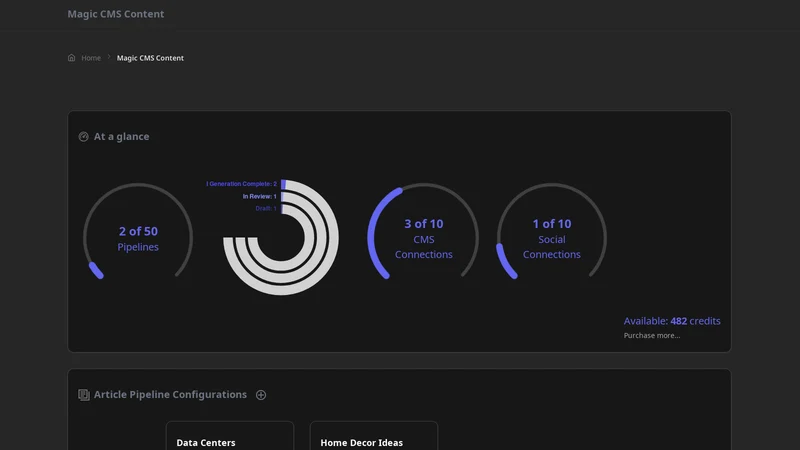The width and height of the screenshot is (800, 450).
Task: Click the Article Pipeline Configurations icon
Action: pos(84,395)
